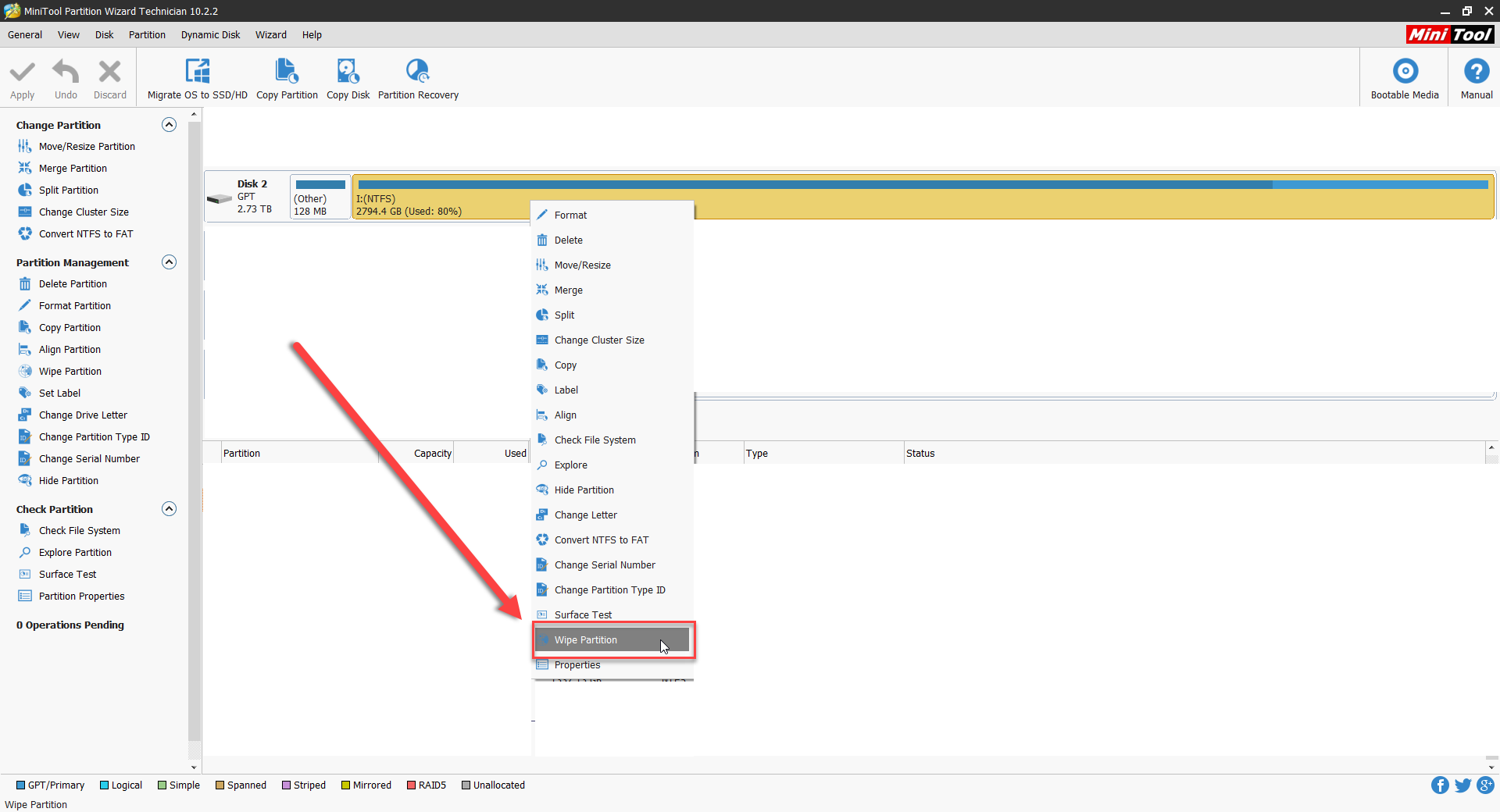Select Format in the context menu
Viewport: 1500px width, 812px height.
[x=570, y=215]
